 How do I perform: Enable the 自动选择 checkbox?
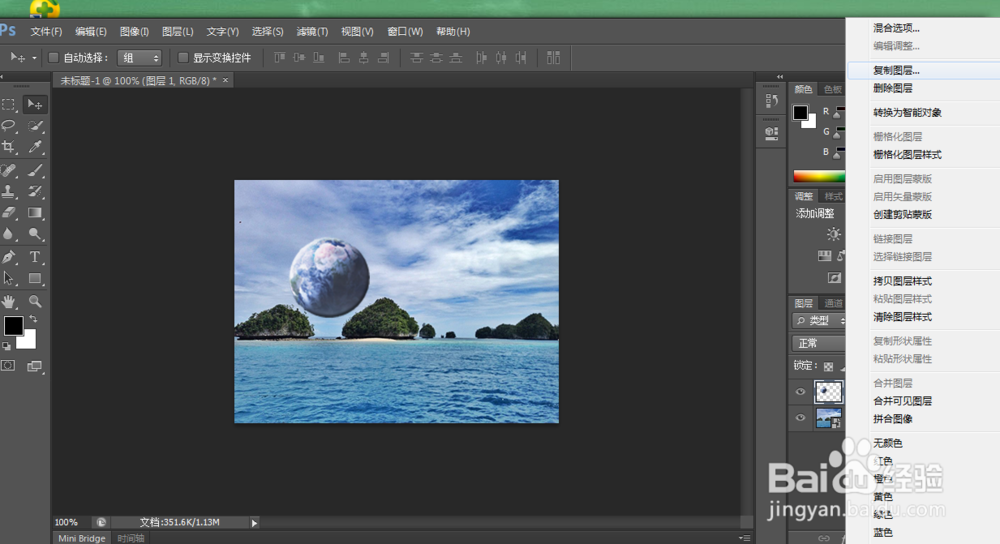click(54, 58)
